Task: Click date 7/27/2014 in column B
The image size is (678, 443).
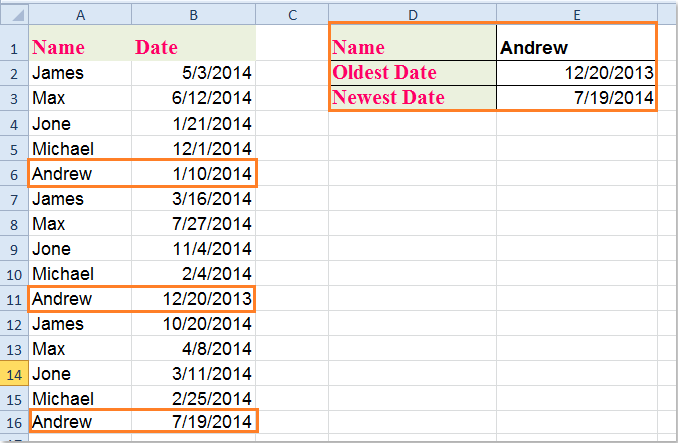Action: pos(193,223)
